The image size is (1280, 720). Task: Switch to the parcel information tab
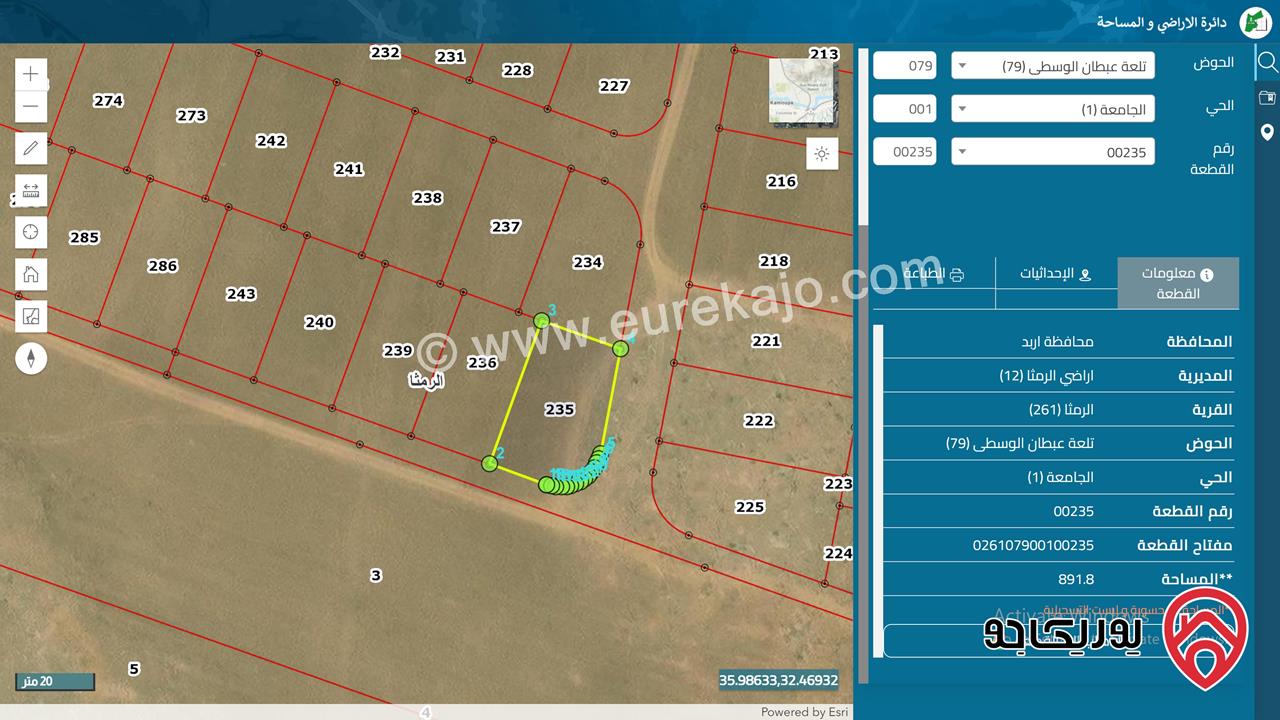(x=1178, y=283)
